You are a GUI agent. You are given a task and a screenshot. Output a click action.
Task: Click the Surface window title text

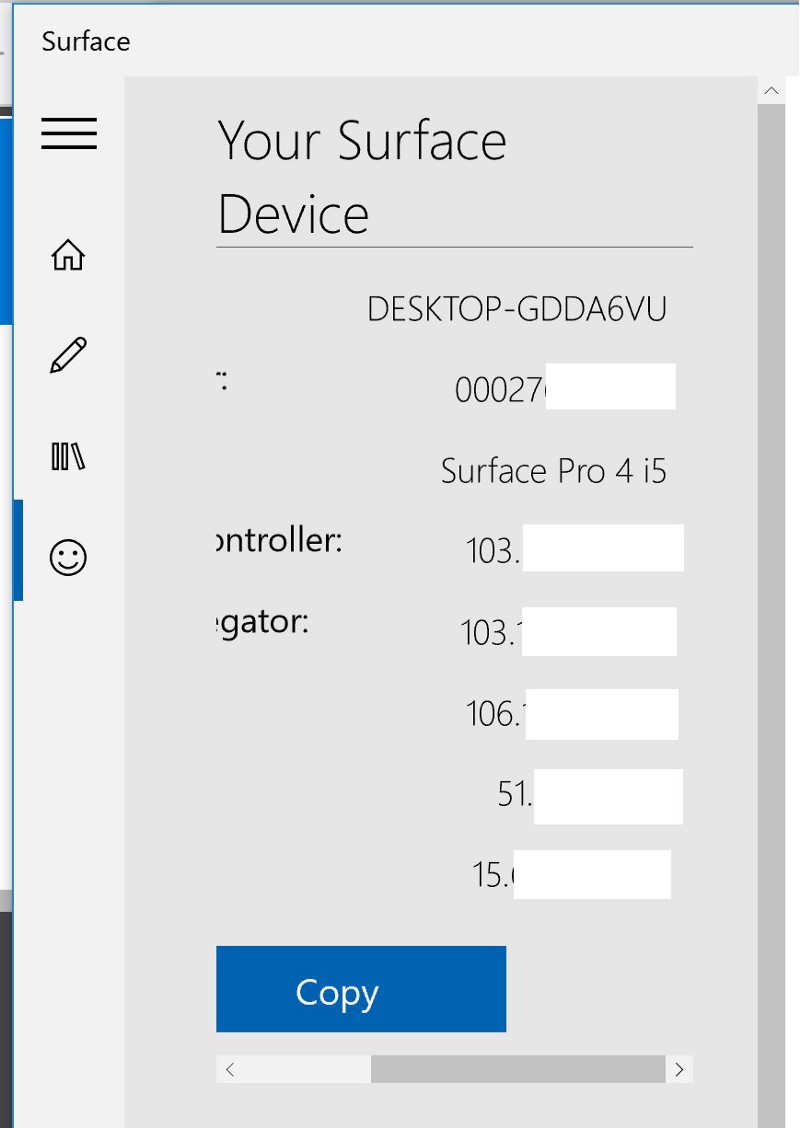click(86, 42)
